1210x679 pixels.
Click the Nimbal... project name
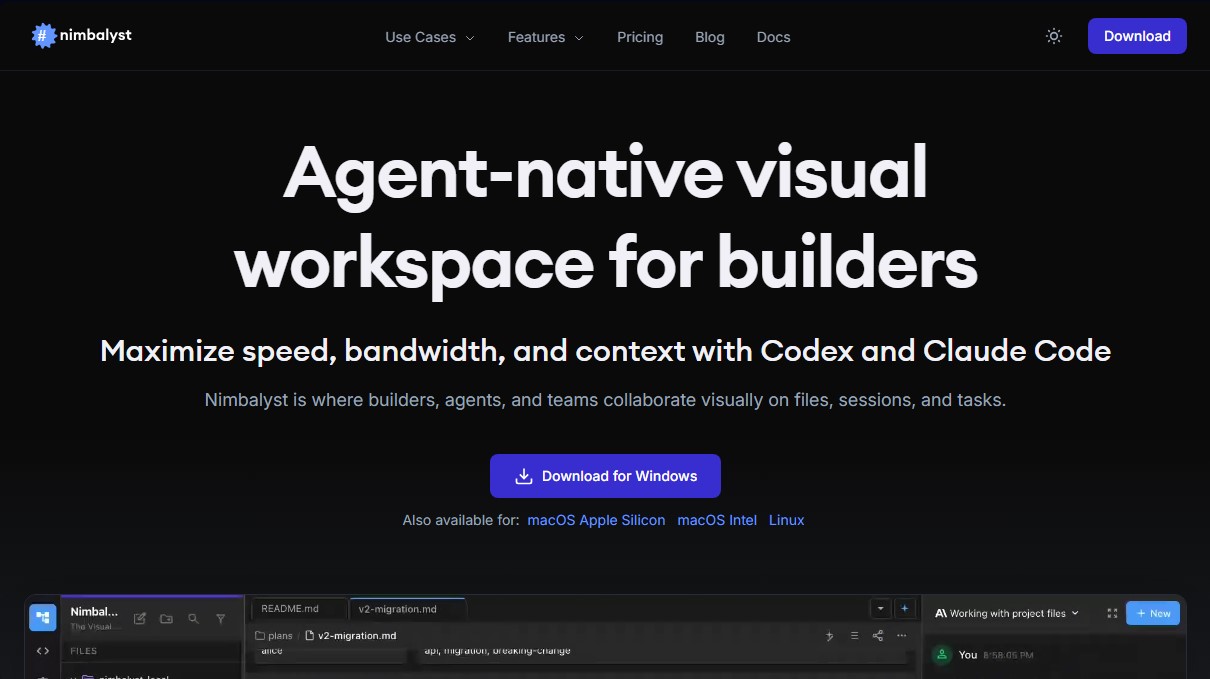[x=94, y=611]
